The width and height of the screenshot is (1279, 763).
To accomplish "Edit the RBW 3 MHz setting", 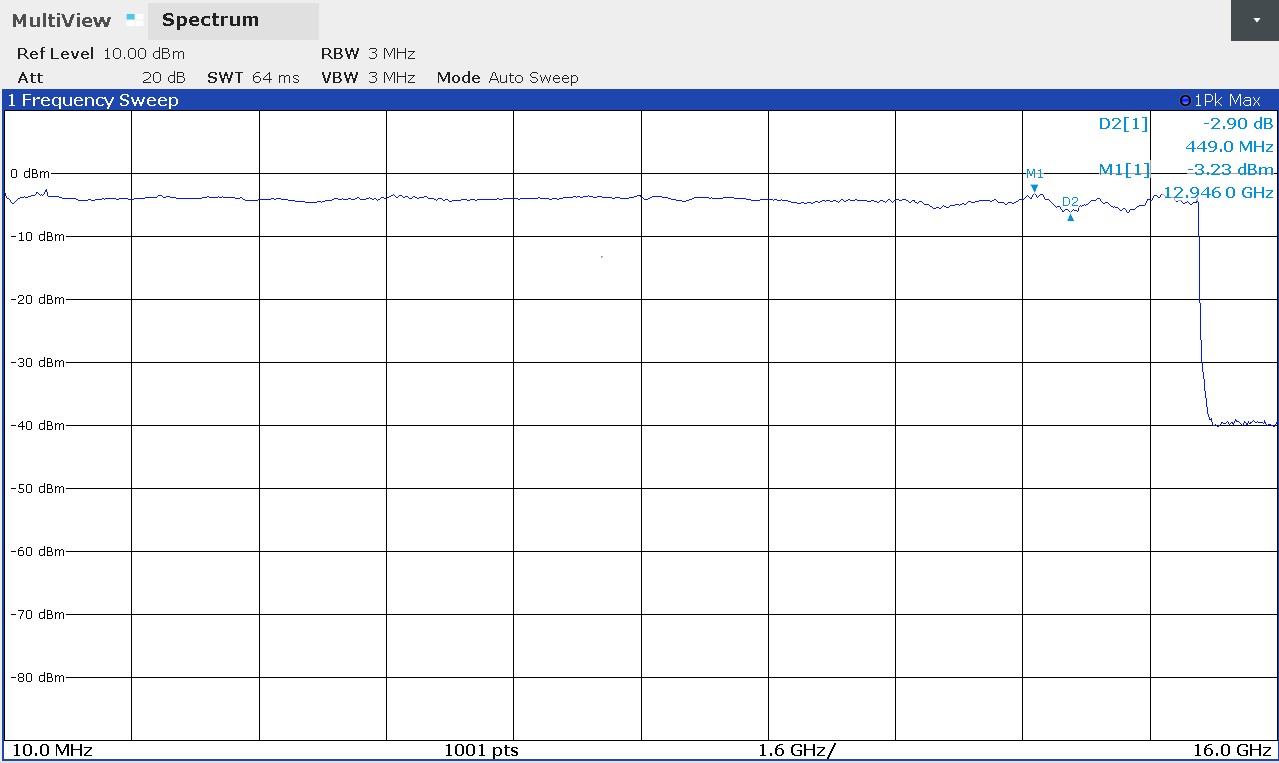I will tap(368, 54).
